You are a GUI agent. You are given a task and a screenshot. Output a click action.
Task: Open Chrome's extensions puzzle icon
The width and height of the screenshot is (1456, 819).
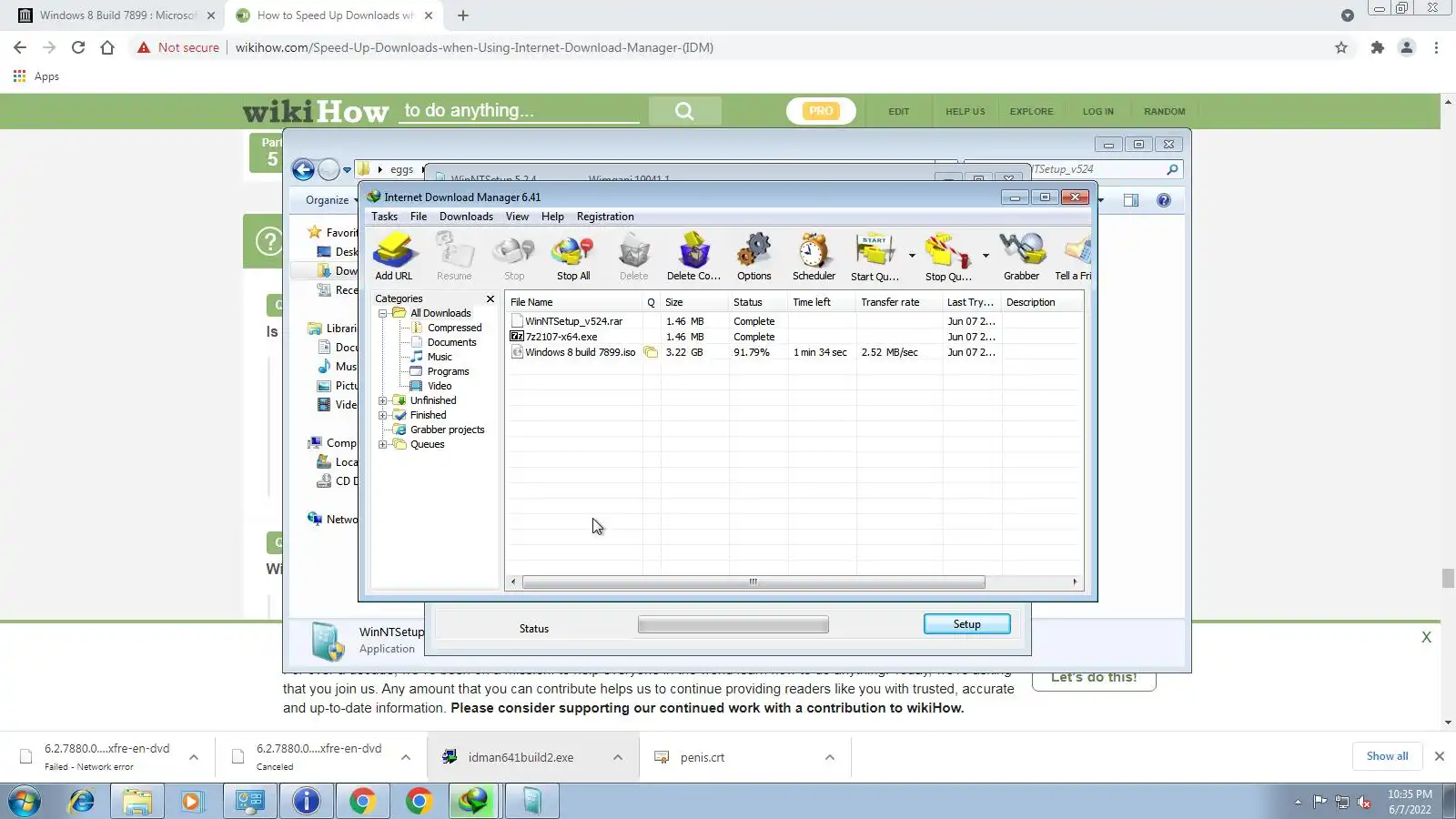pyautogui.click(x=1378, y=47)
